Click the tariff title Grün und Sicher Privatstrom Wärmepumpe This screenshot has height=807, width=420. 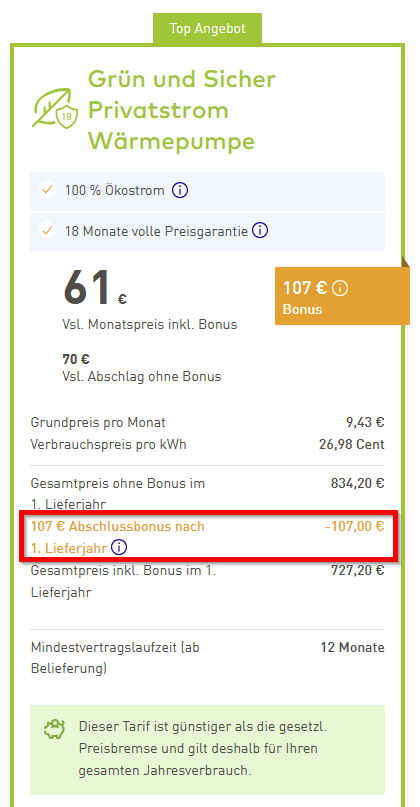coord(182,110)
